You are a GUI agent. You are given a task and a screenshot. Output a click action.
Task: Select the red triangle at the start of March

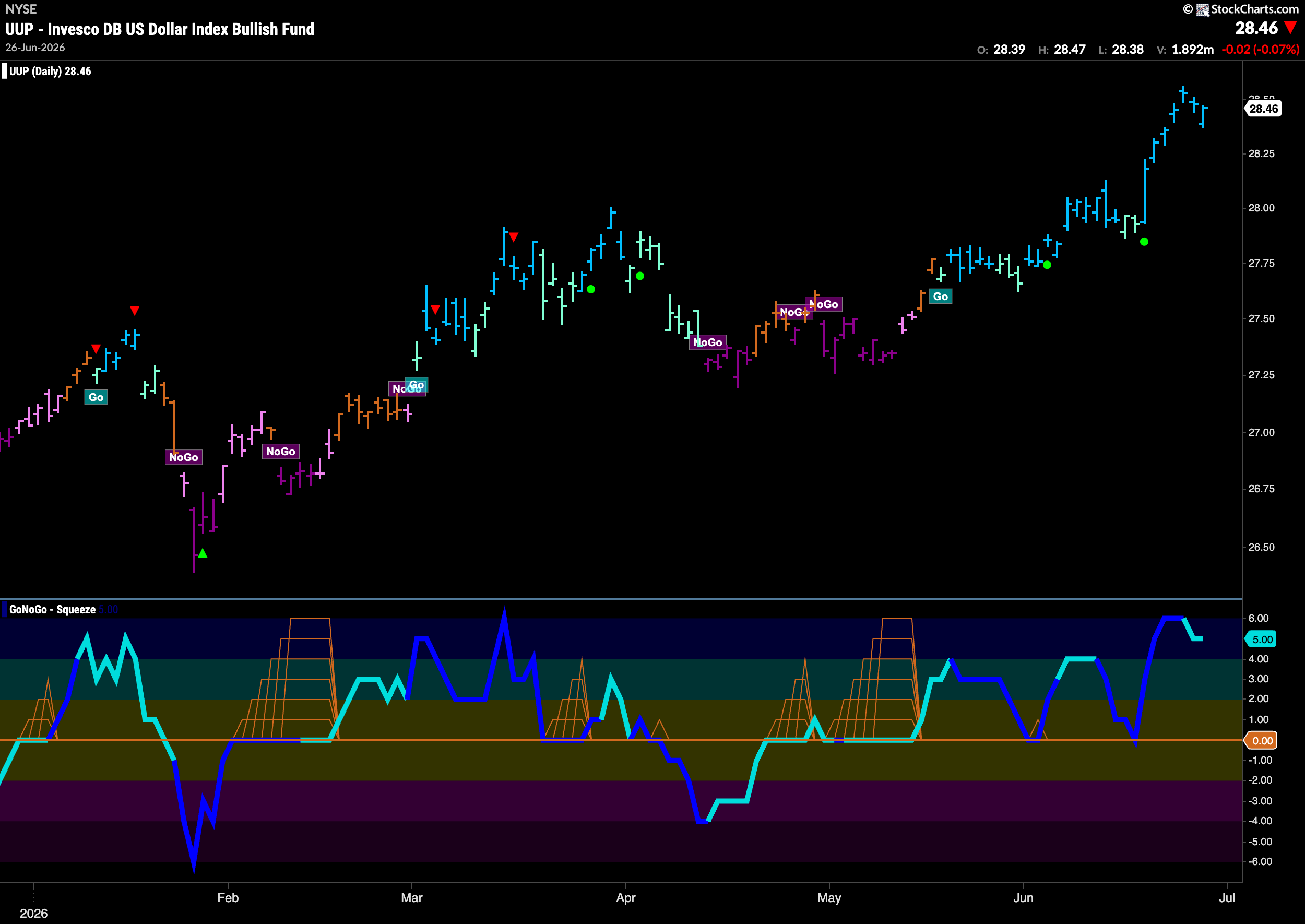435,310
